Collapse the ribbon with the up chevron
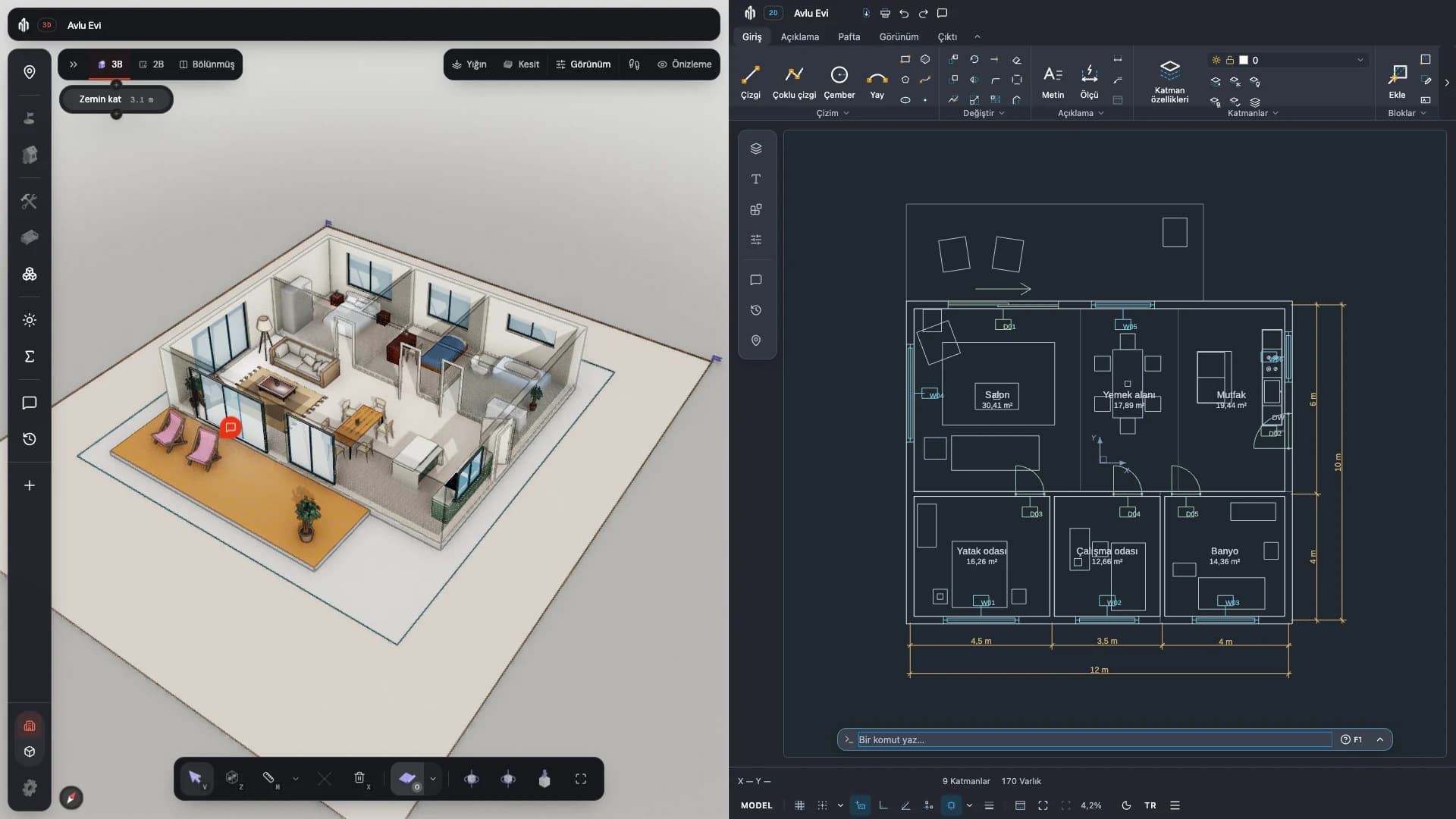 pyautogui.click(x=977, y=36)
